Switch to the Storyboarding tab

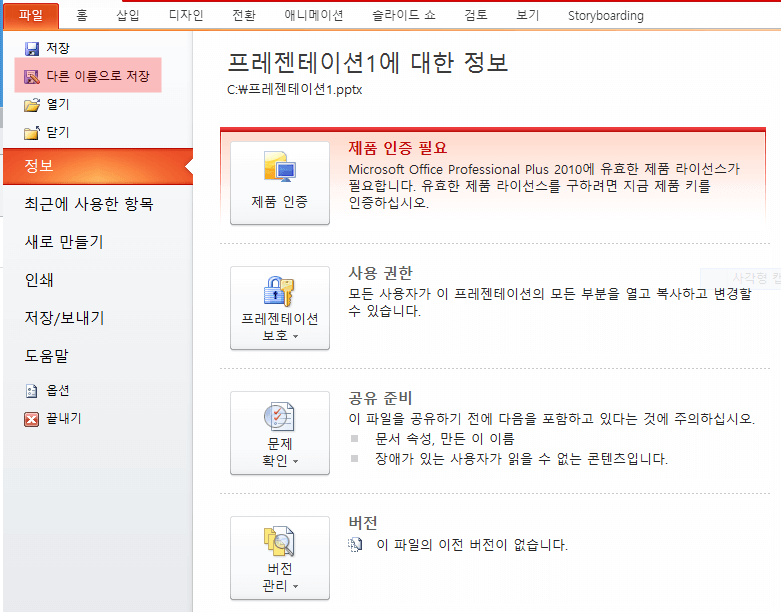pyautogui.click(x=606, y=15)
